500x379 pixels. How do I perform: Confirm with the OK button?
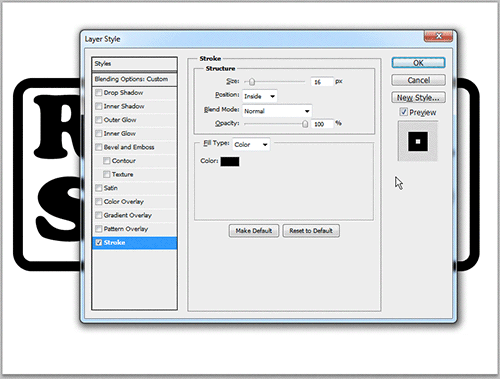click(x=418, y=63)
